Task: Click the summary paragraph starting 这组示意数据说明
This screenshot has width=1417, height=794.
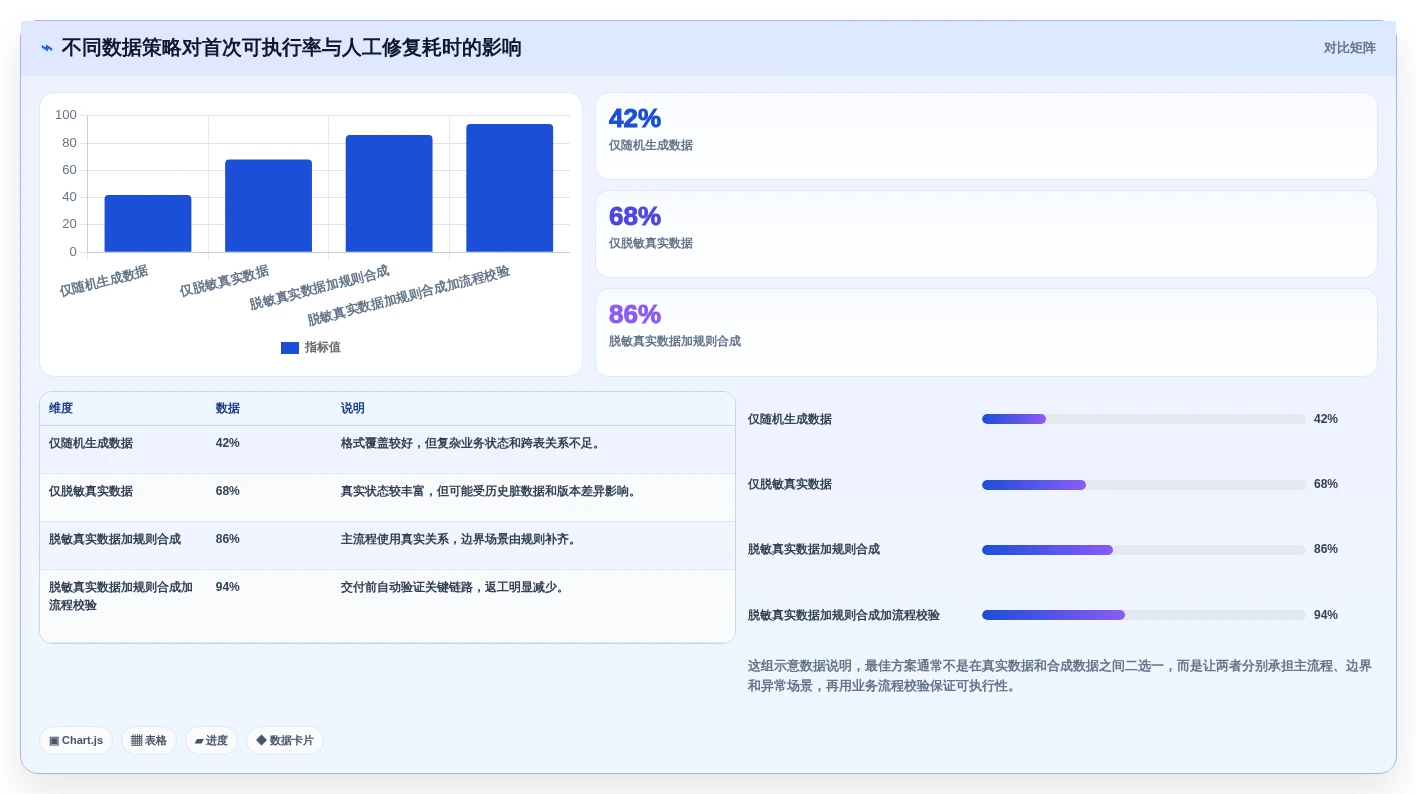Action: pos(1060,676)
